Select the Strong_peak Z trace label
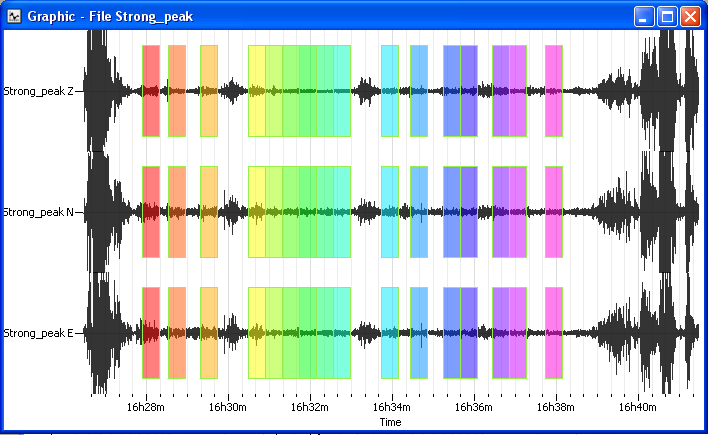Screen dimensions: 708x435 (x=38, y=91)
